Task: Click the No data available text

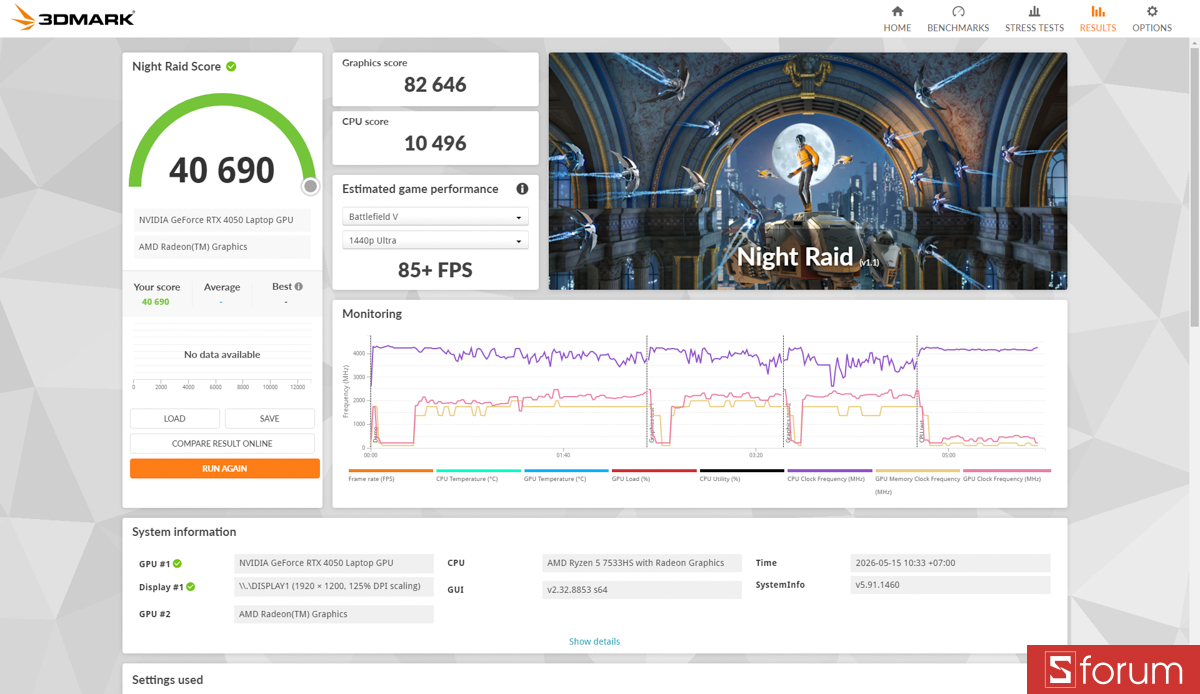Action: [222, 355]
